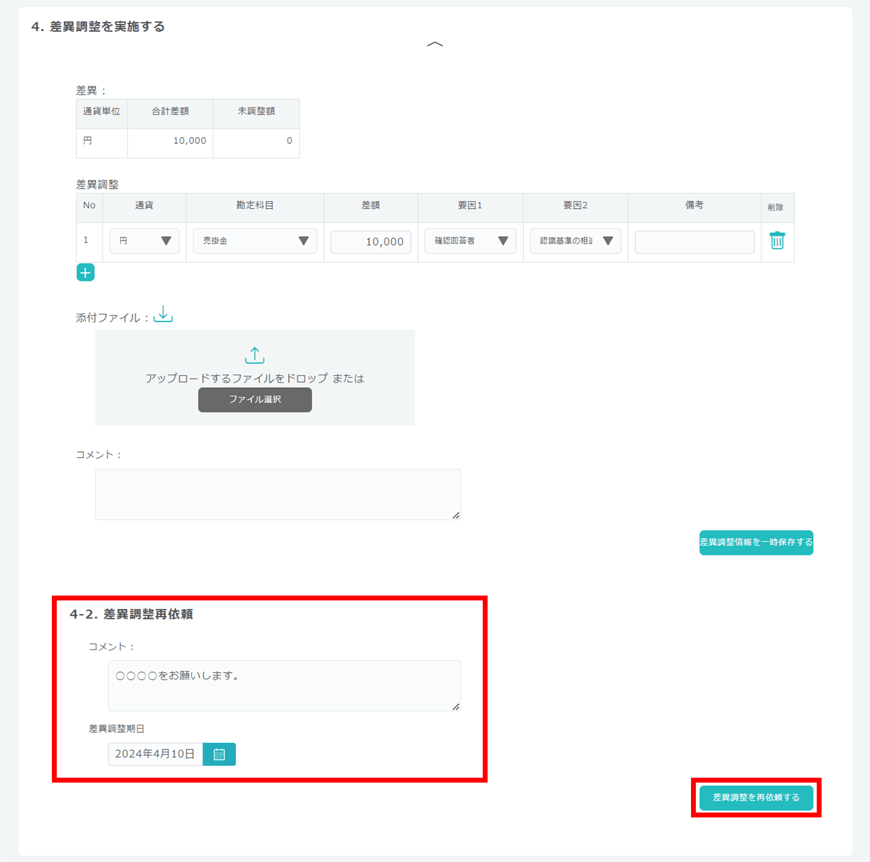Open the 要因1 dropdown showing 確認回答者
This screenshot has width=870, height=862.
[x=470, y=241]
